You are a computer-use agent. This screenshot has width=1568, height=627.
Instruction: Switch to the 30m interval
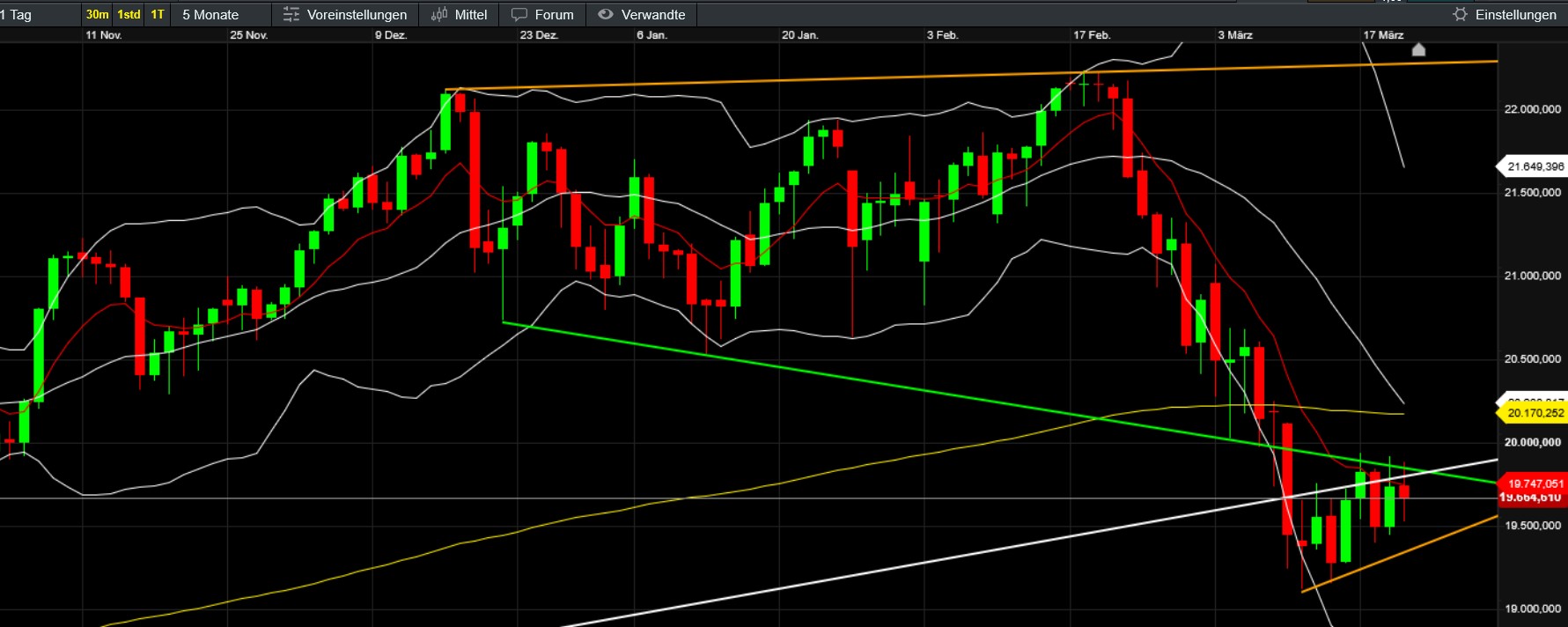tap(97, 14)
